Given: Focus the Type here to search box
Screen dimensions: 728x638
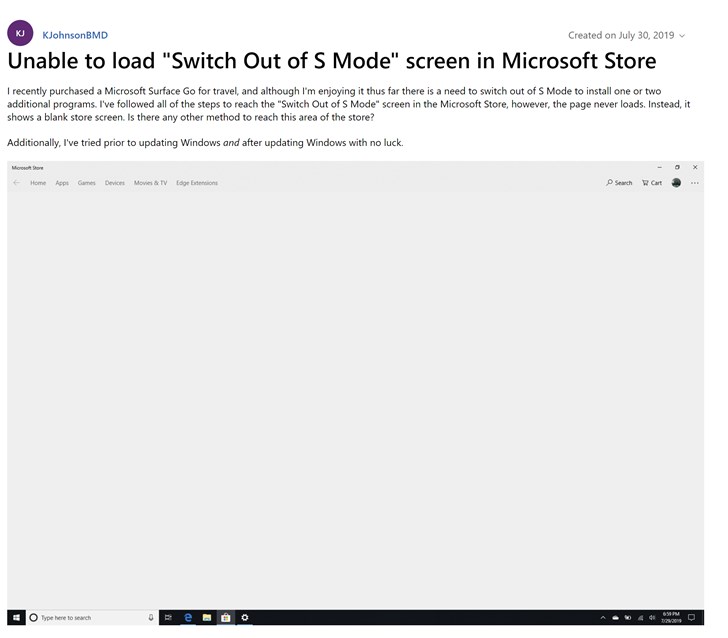Looking at the screenshot, I should [x=92, y=618].
